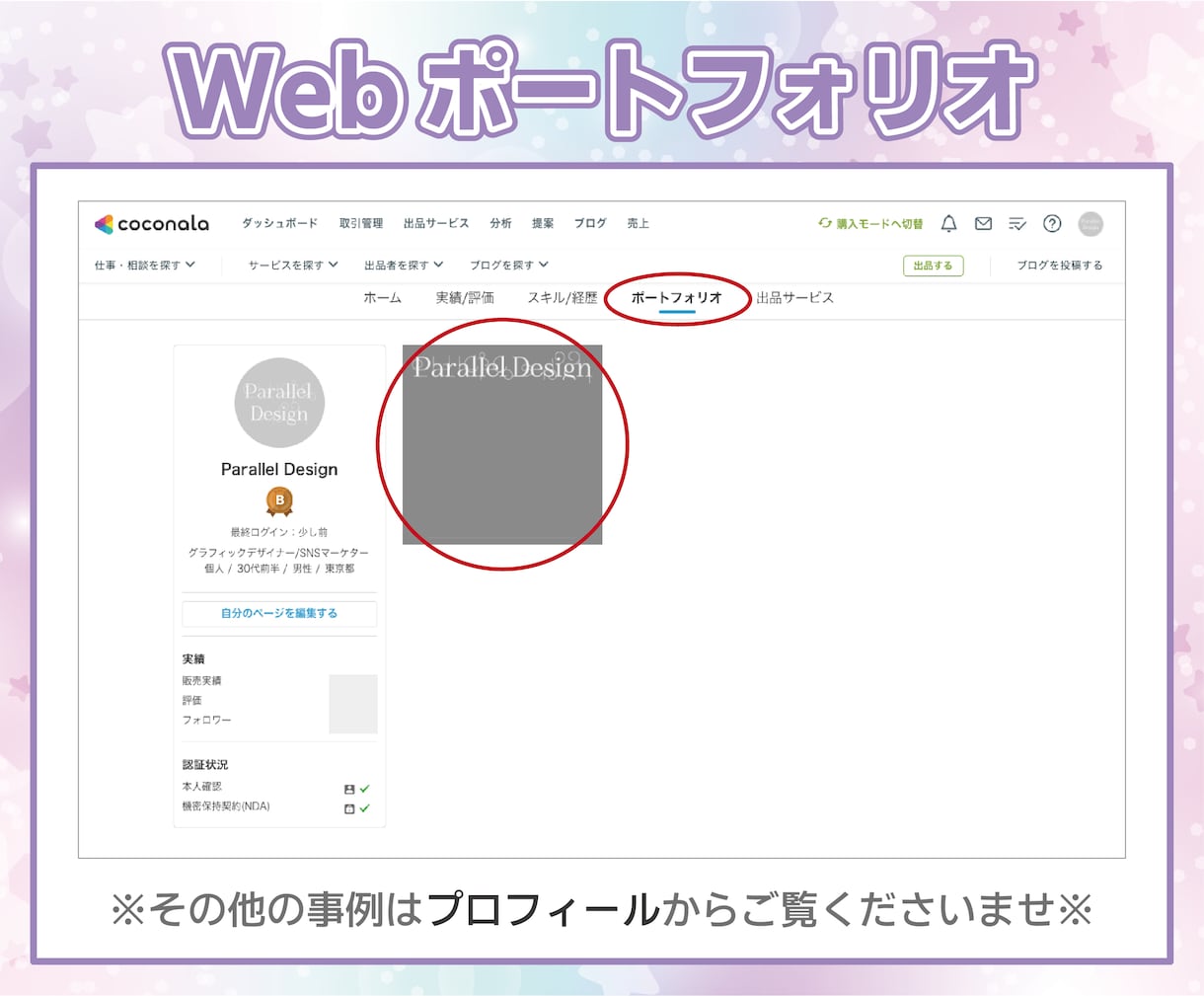Click the Parallel Design profile name

(279, 470)
